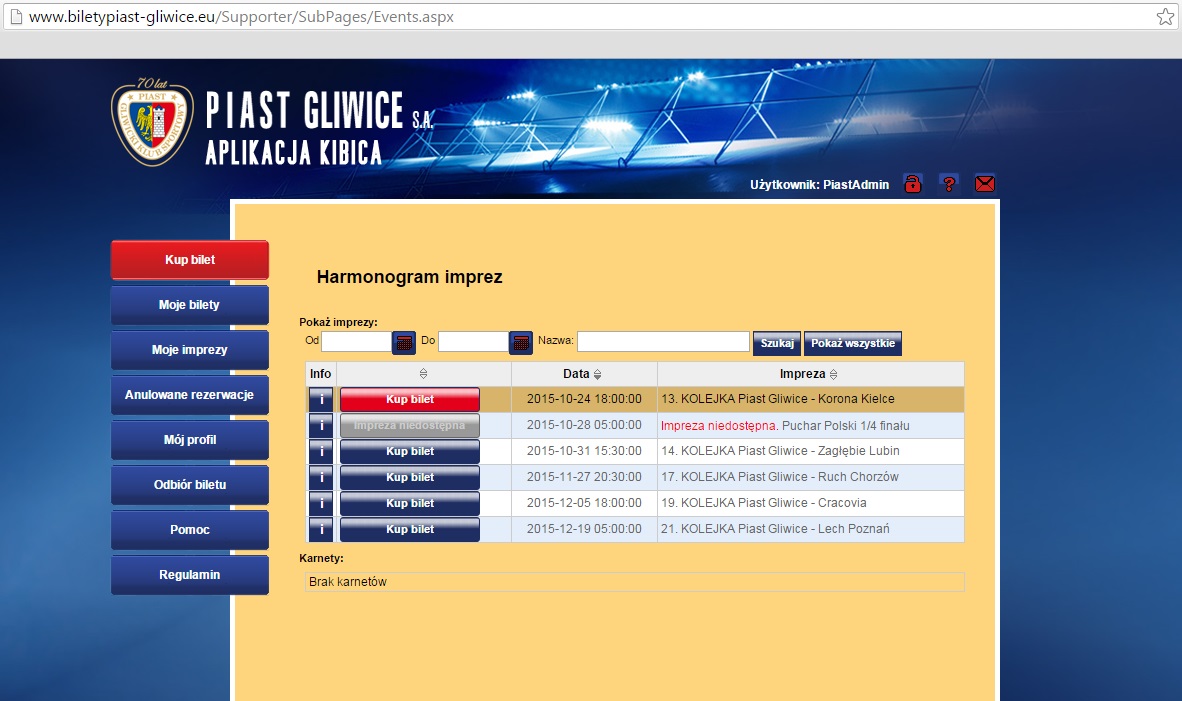Open the 'Do' date calendar picker
This screenshot has width=1182, height=701.
pos(521,342)
